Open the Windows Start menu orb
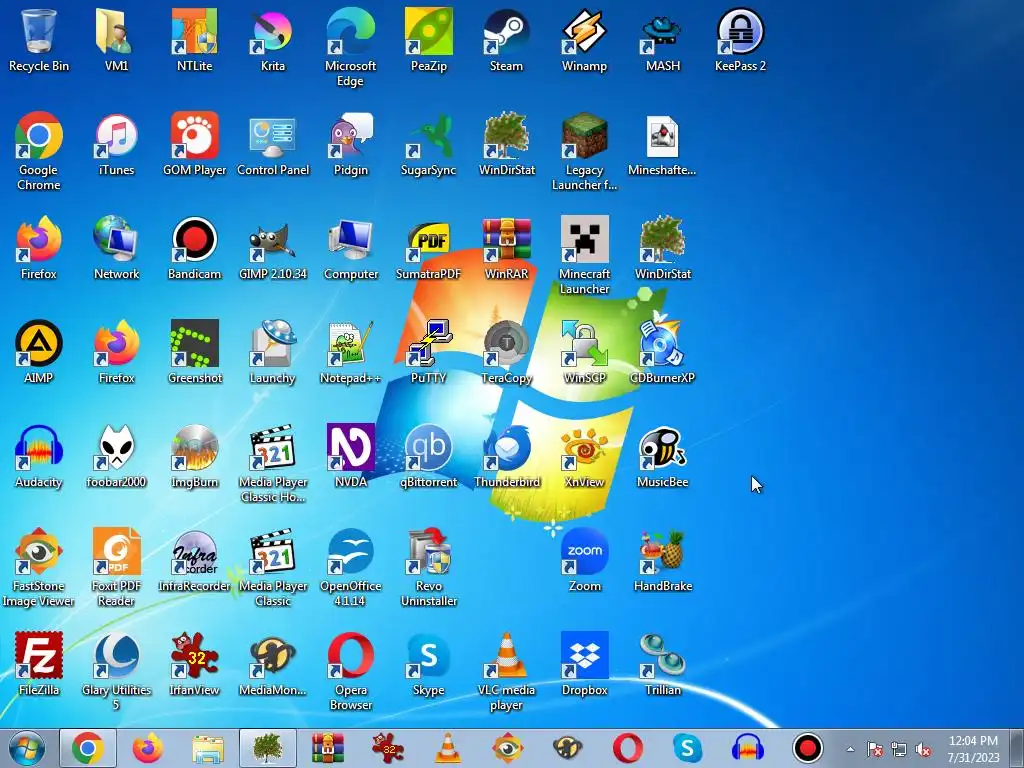The width and height of the screenshot is (1024, 768). [x=27, y=748]
